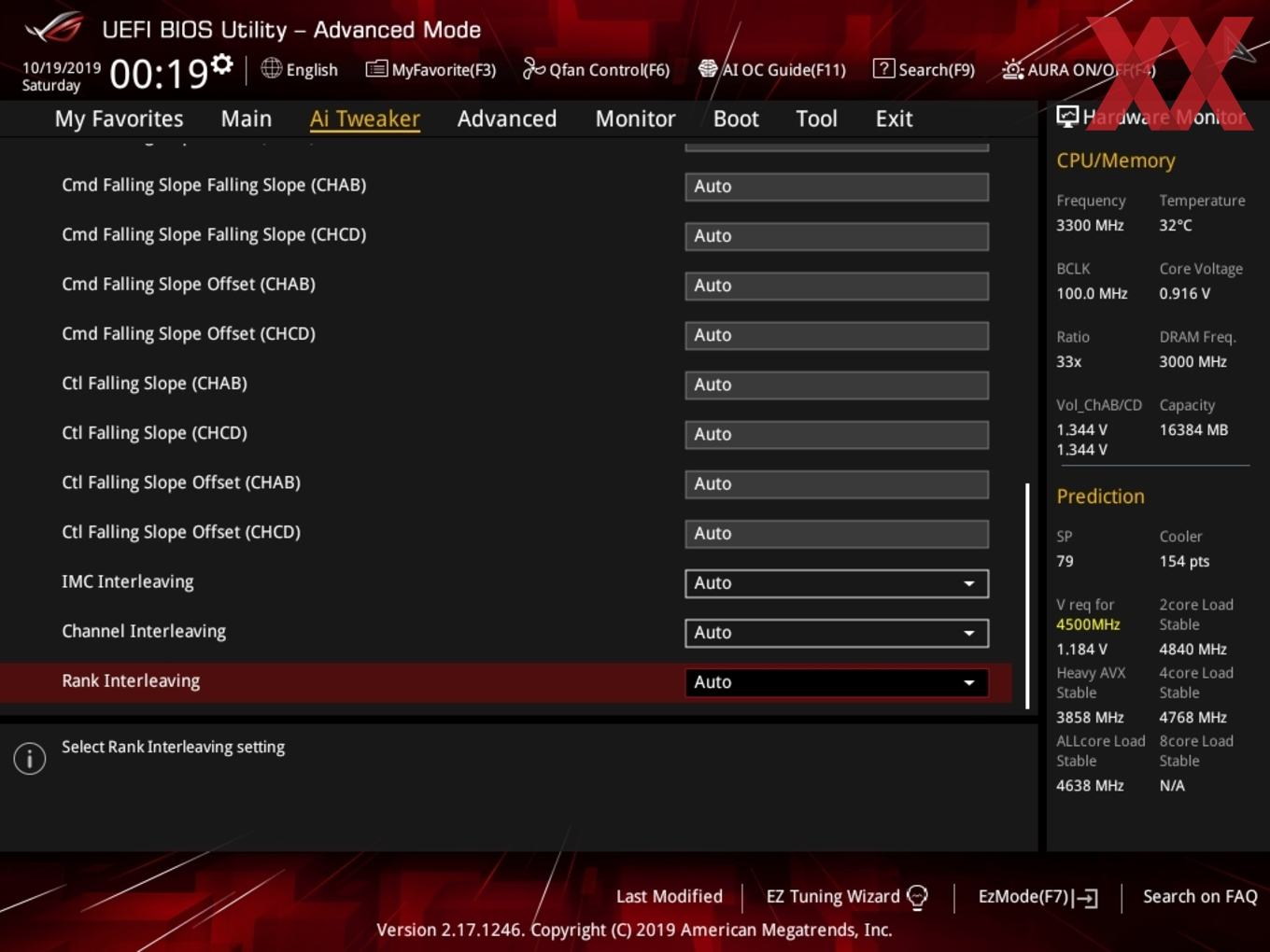Expand Channel Interleaving dropdown arrow
Screen dimensions: 1270x952
click(969, 633)
